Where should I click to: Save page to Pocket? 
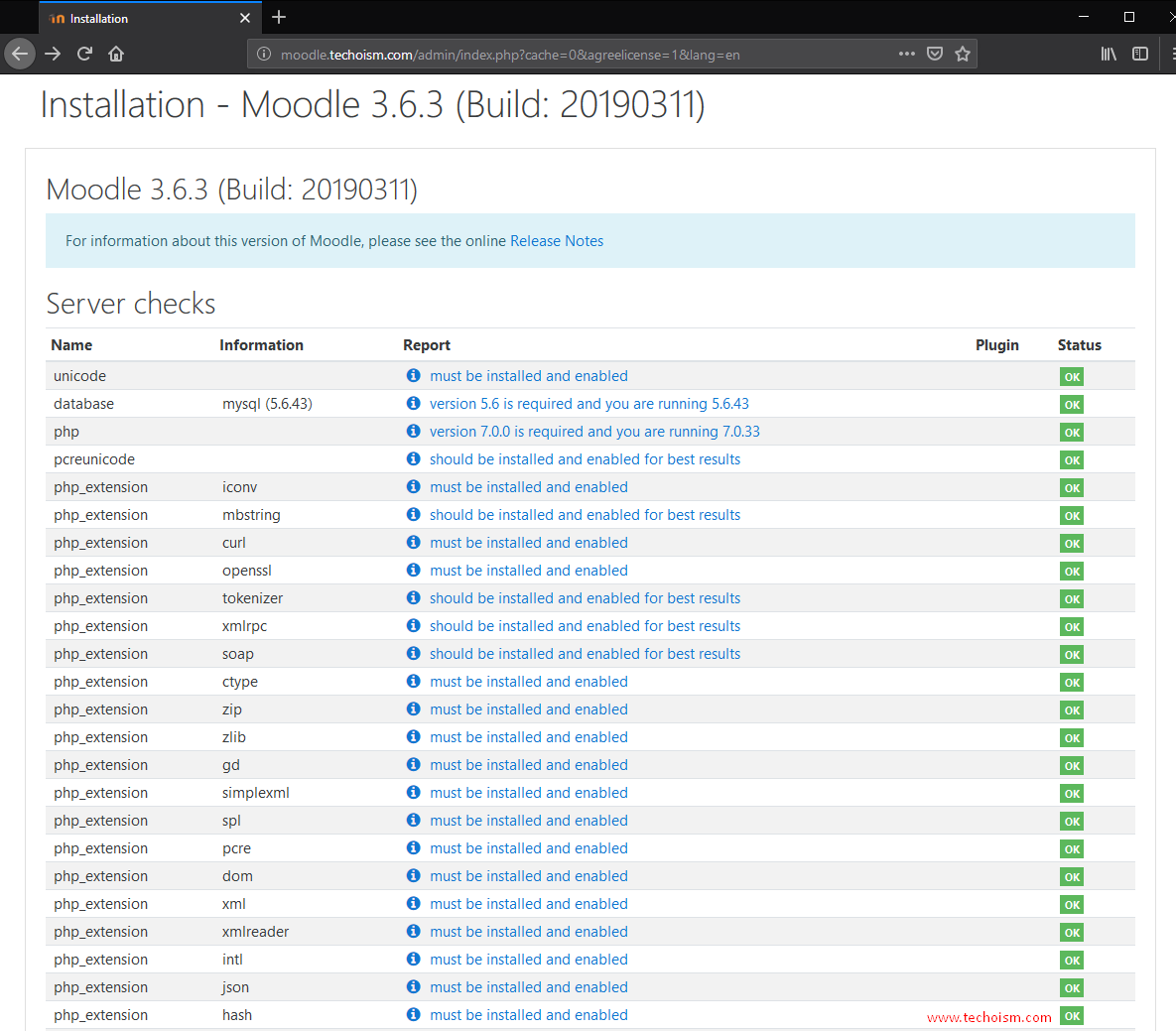coord(935,54)
